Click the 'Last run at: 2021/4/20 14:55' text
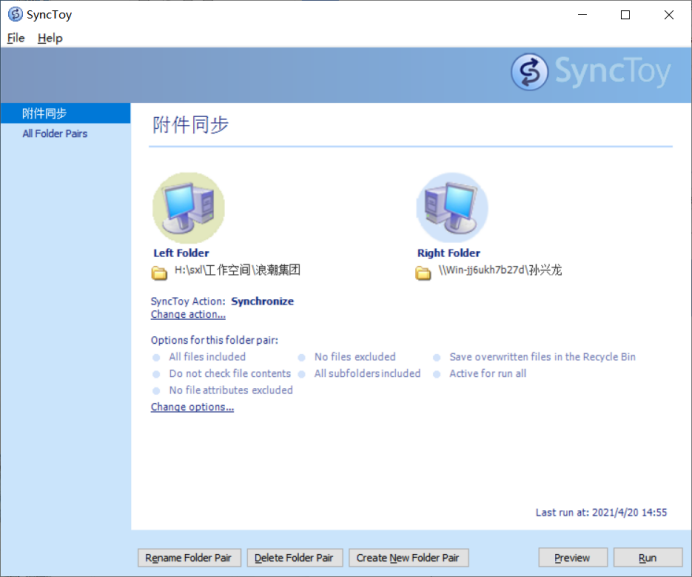This screenshot has height=577, width=692. [x=601, y=513]
